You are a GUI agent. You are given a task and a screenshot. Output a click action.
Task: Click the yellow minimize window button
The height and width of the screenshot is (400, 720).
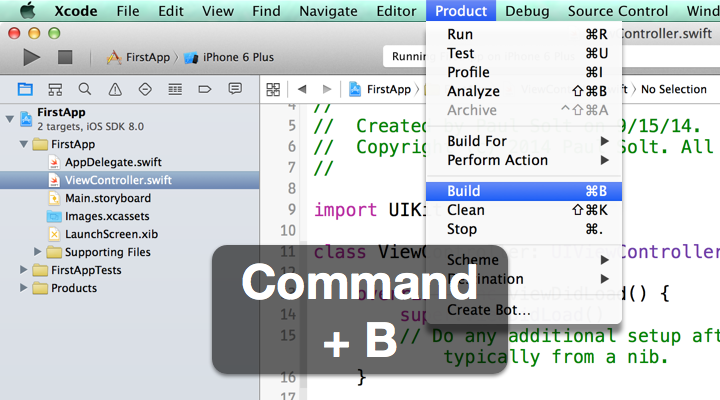coord(34,33)
